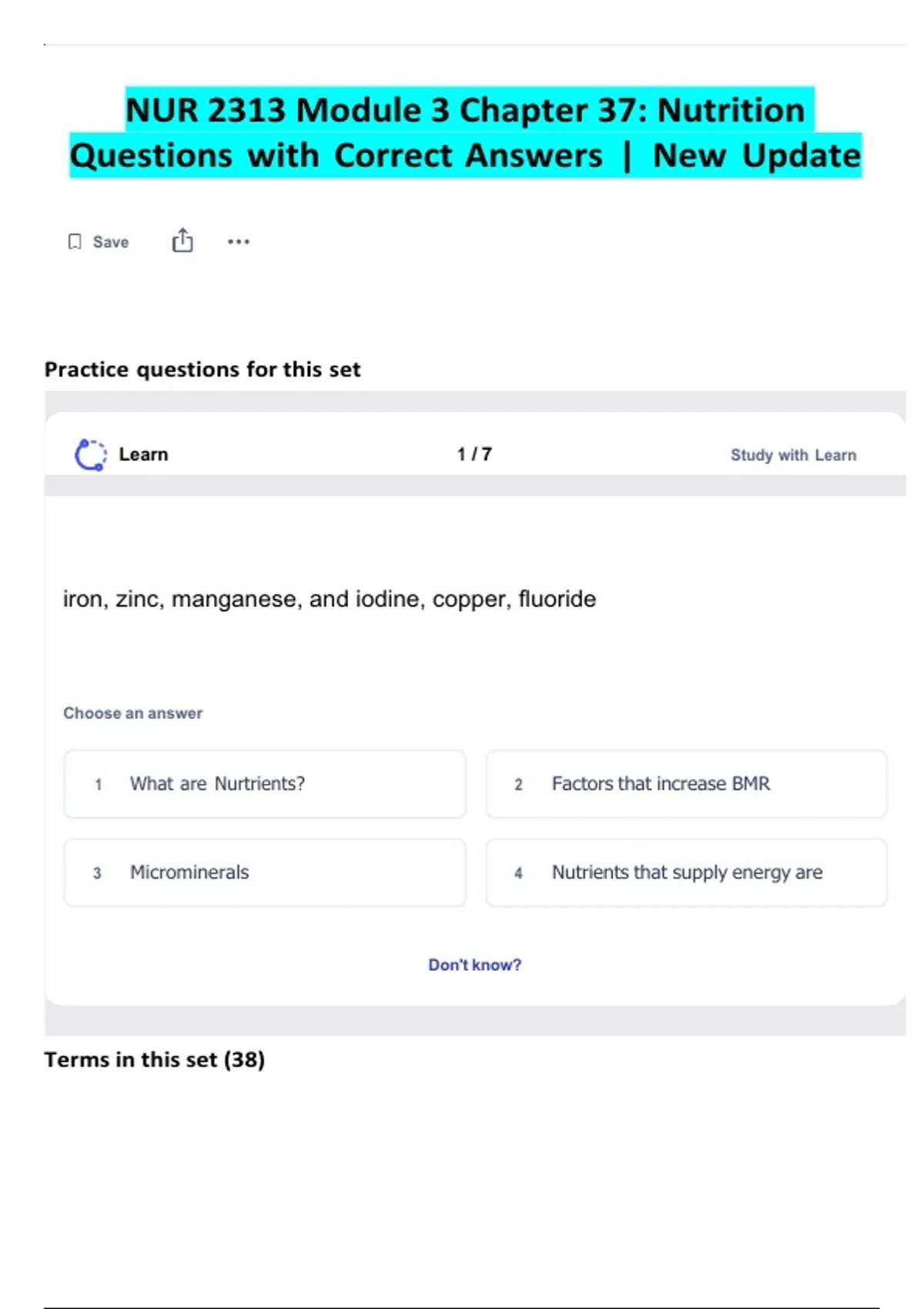Pick the "Microminerals" answer option
Viewport: 924px width, 1309px height.
pos(265,872)
